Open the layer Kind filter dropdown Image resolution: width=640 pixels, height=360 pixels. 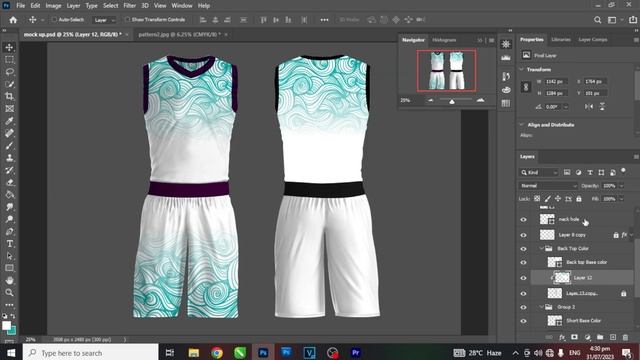pos(538,173)
